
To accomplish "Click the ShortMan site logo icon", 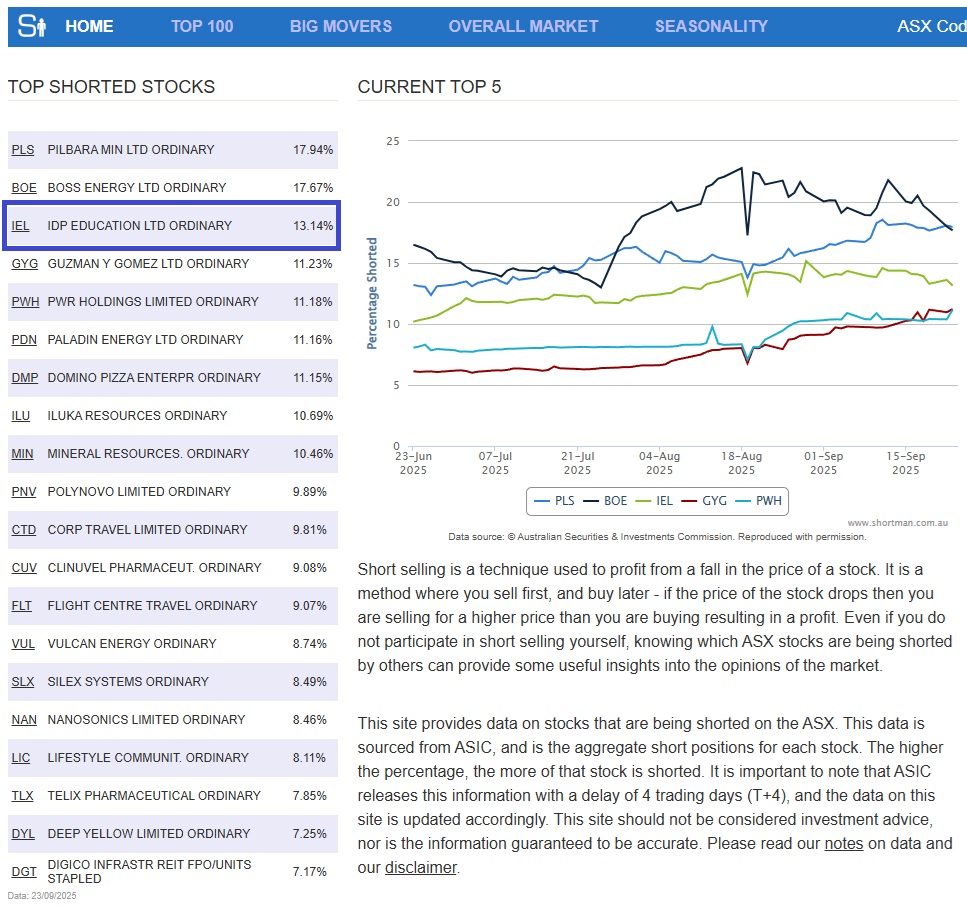I will point(33,26).
